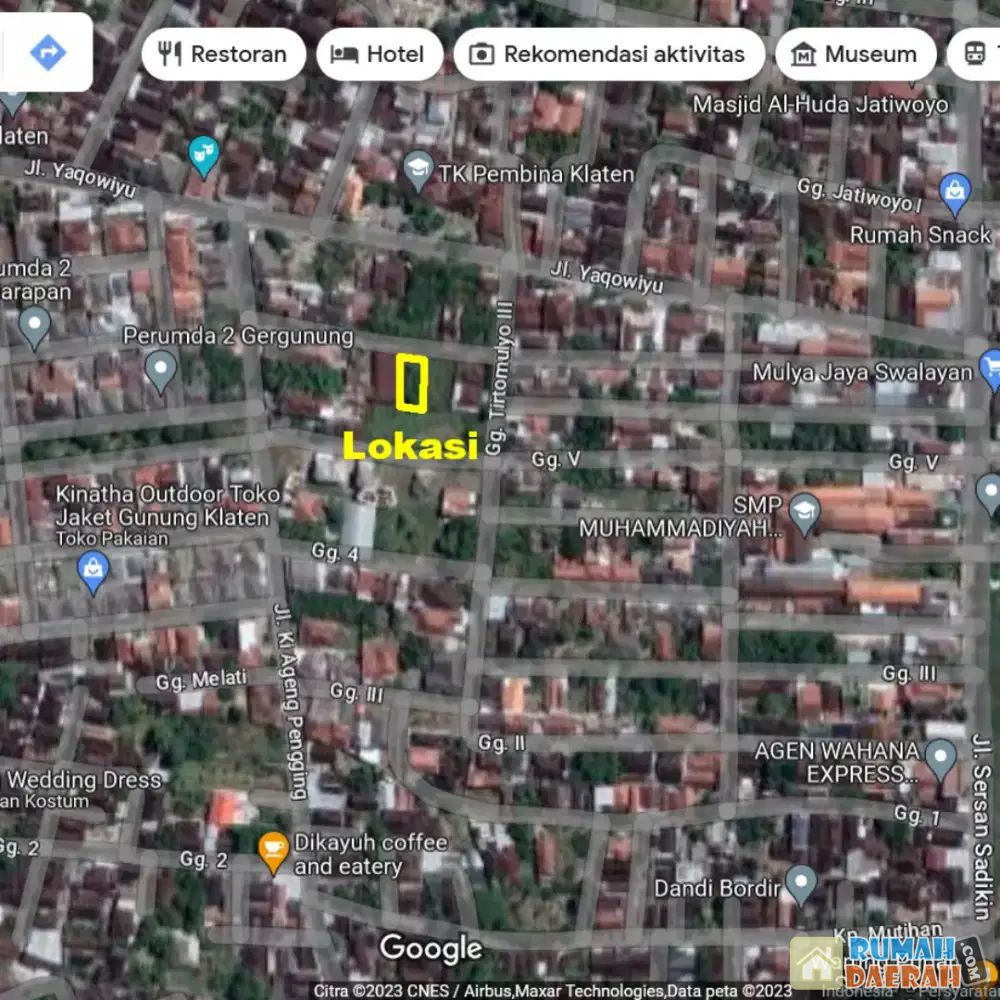Open Perumda 2 Gergunung location pin
Screen dimensions: 1000x1000
[160, 370]
